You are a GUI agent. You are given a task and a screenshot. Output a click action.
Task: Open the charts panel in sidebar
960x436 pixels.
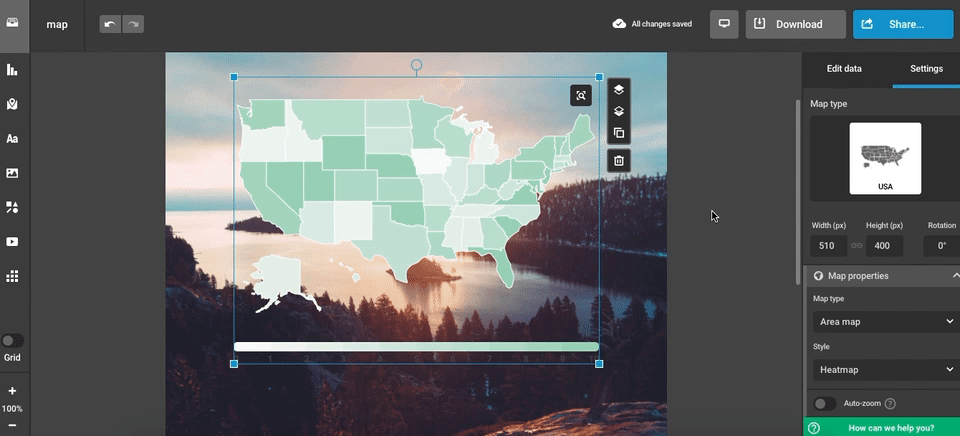13,70
